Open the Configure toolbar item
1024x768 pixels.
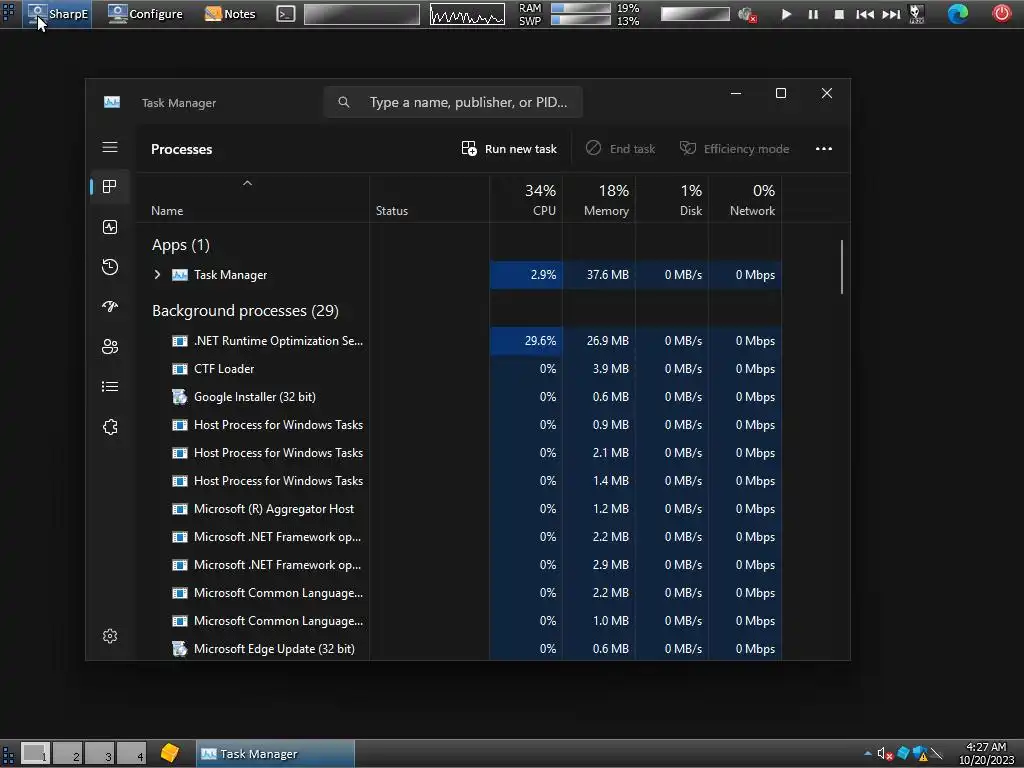click(x=145, y=14)
